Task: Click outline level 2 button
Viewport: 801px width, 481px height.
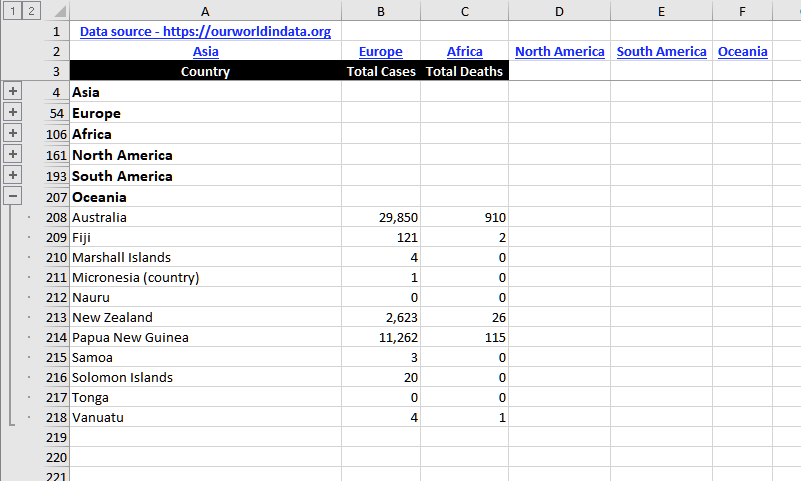Action: [x=31, y=11]
